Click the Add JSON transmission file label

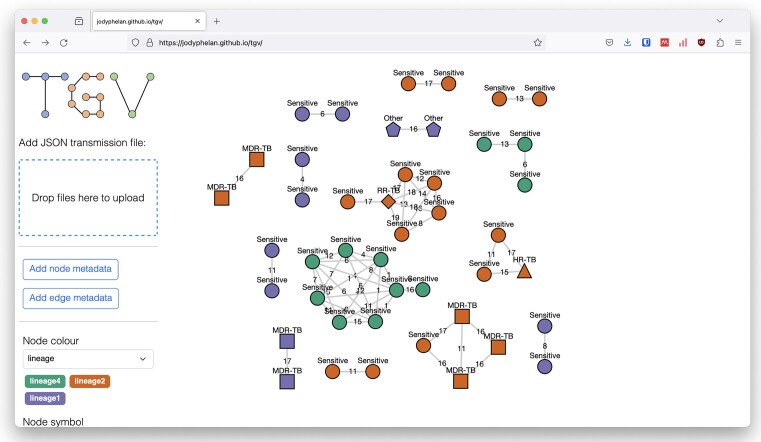pyautogui.click(x=82, y=143)
